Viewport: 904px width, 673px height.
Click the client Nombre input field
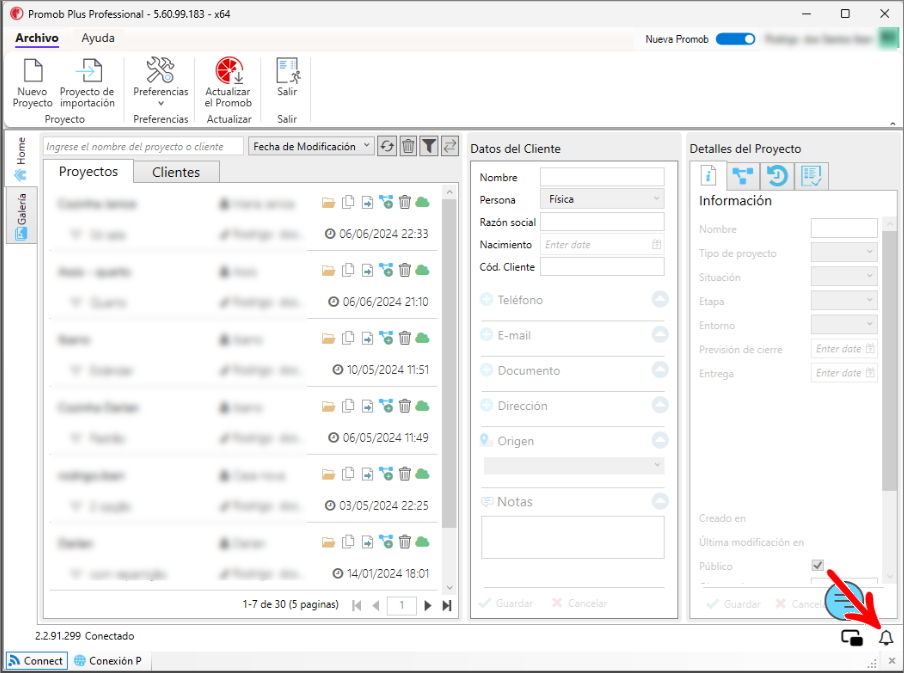(x=602, y=176)
